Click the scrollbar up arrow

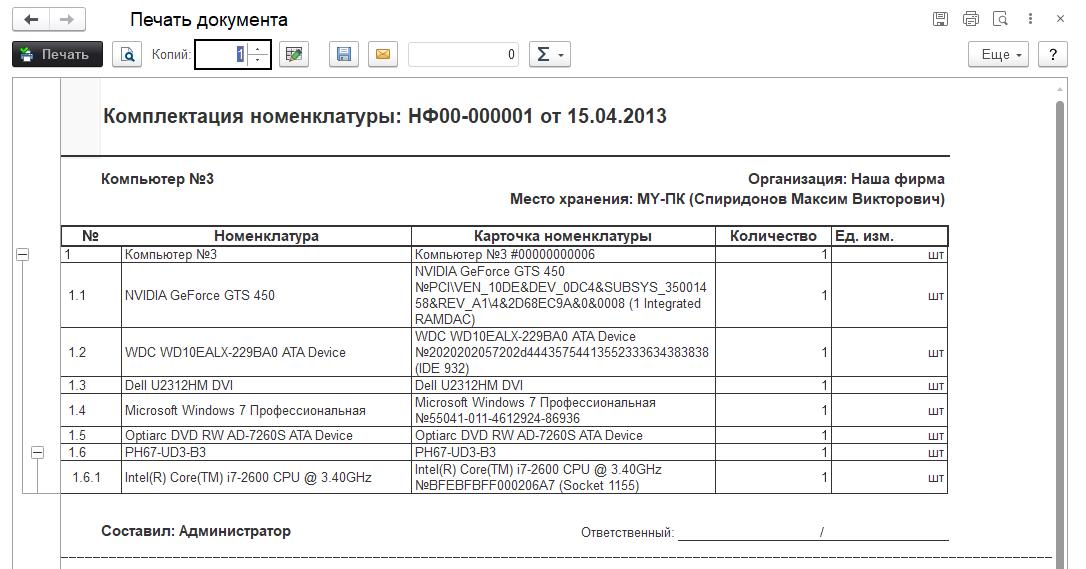point(1060,89)
